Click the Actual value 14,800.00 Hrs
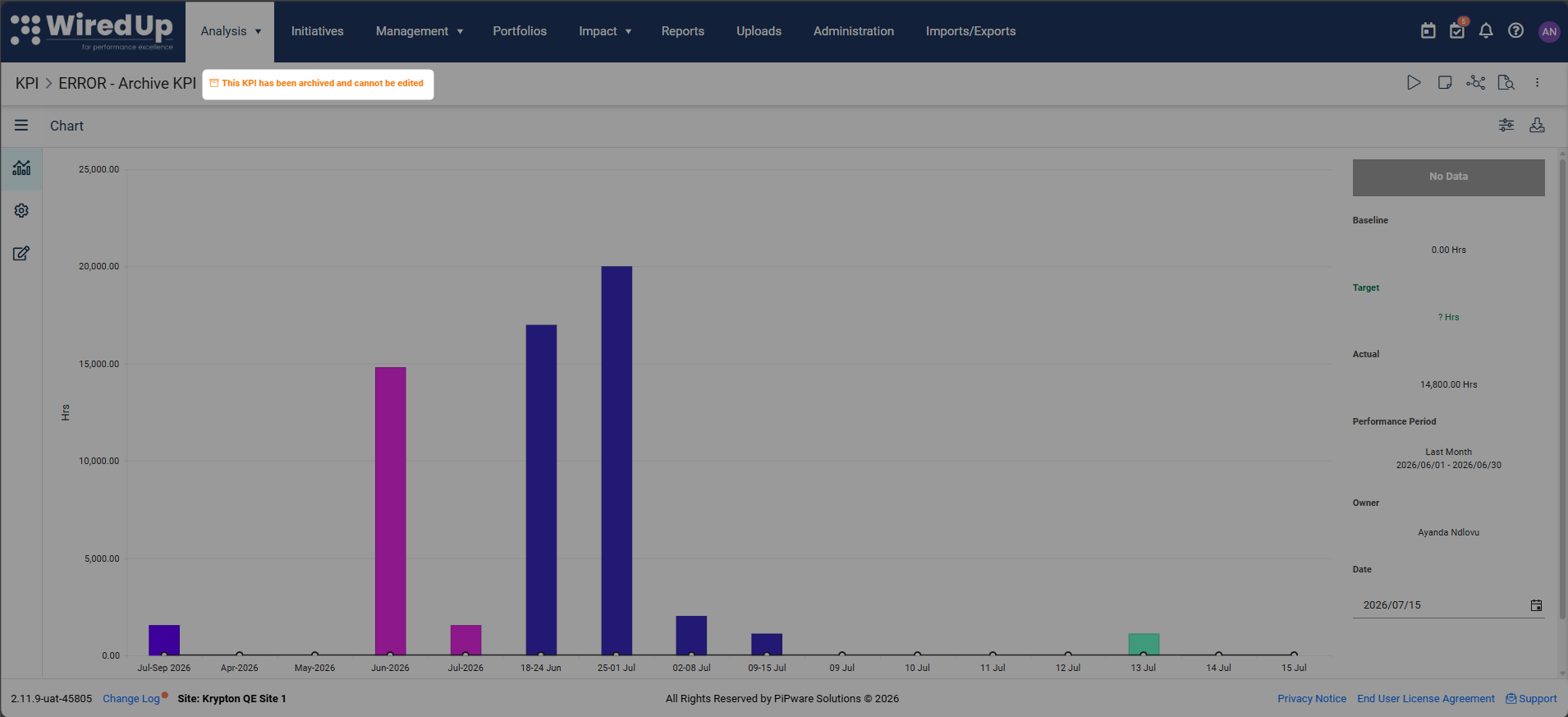1568x717 pixels. [x=1449, y=384]
